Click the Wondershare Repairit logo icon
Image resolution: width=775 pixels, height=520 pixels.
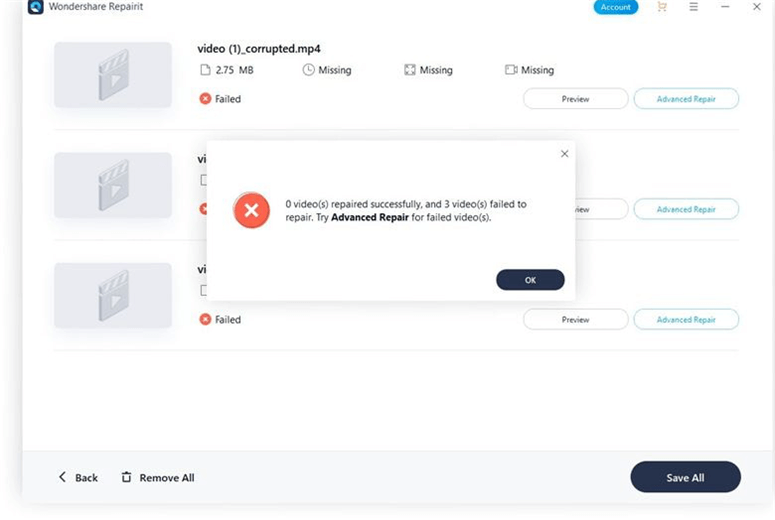click(35, 7)
